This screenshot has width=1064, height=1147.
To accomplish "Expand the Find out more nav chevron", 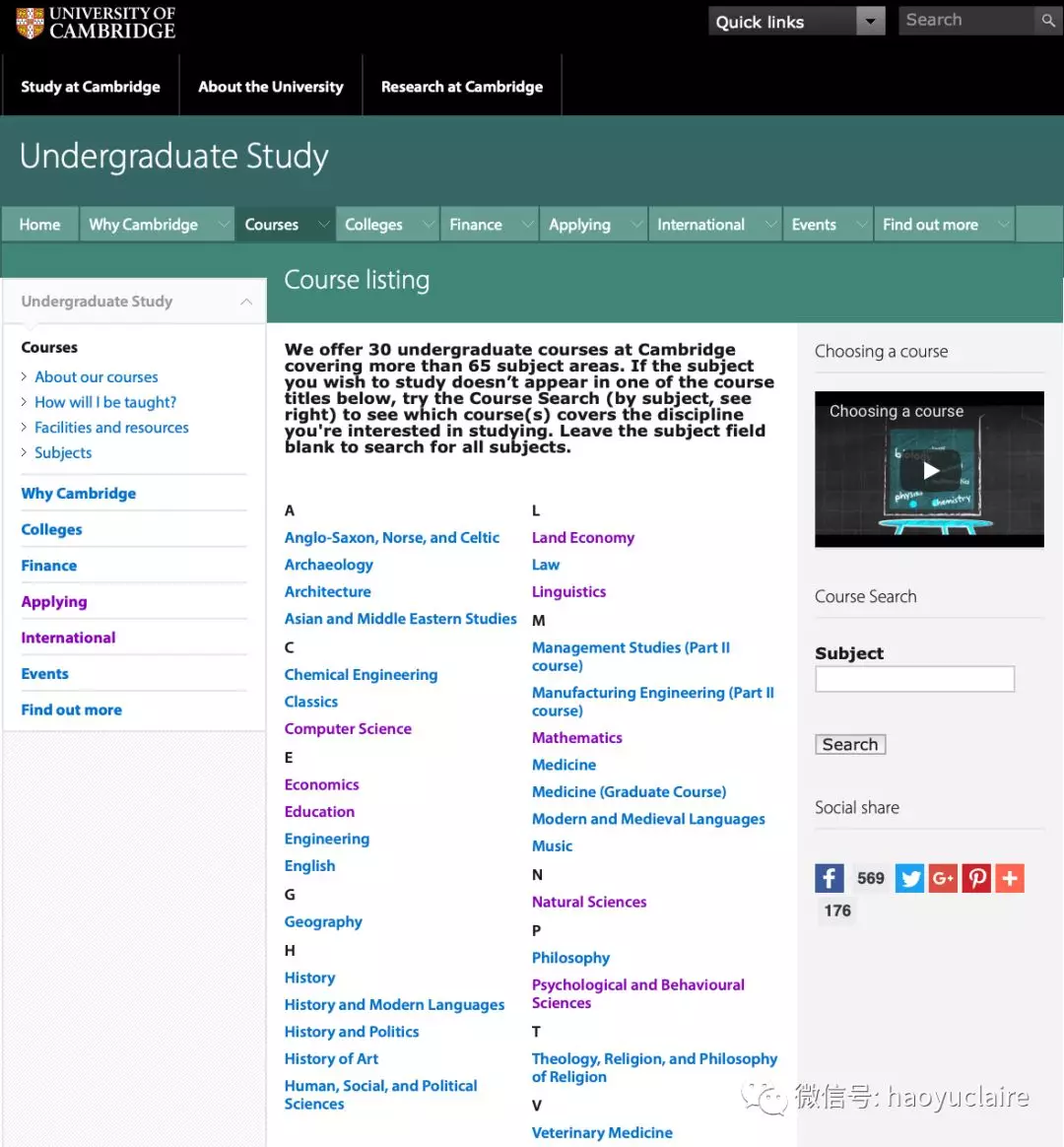I will 1003,225.
